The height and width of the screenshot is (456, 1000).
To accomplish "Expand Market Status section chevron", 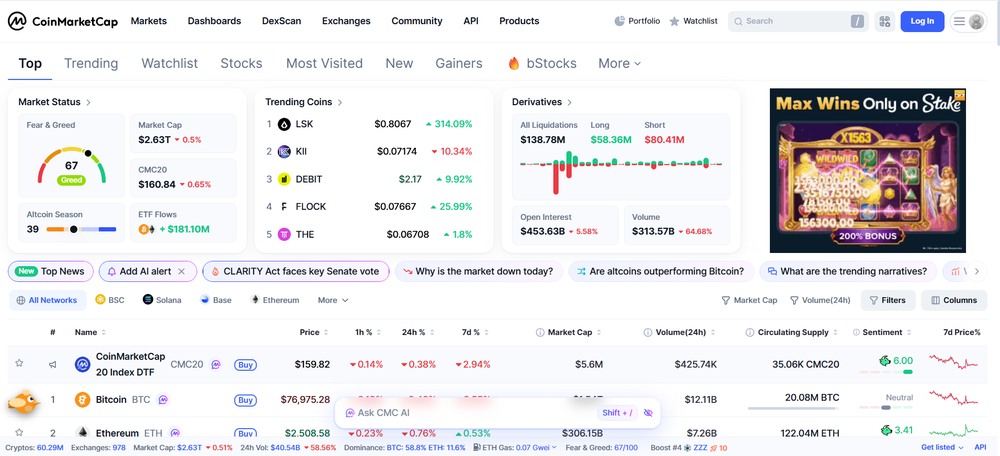I will tap(89, 102).
